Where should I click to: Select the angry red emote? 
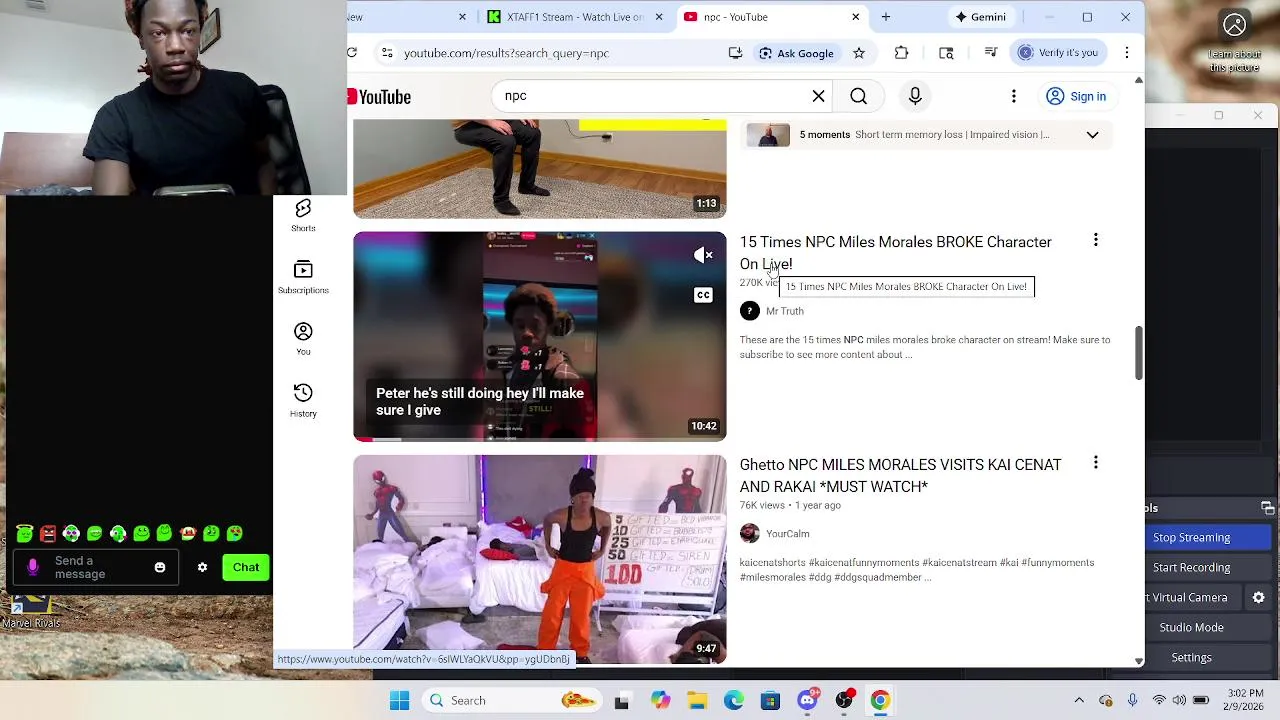click(x=47, y=534)
